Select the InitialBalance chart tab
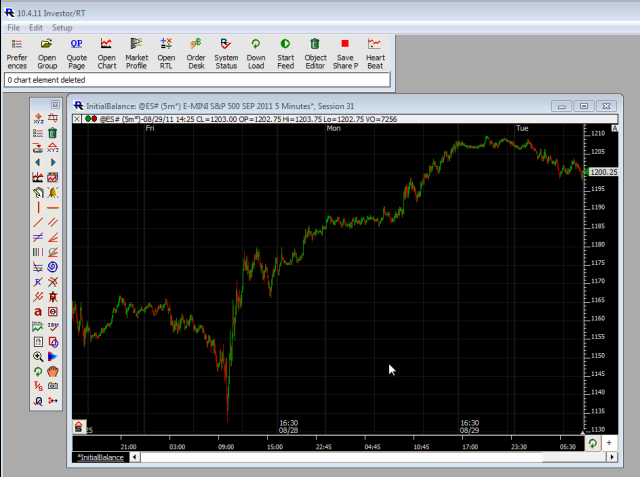 (x=102, y=457)
